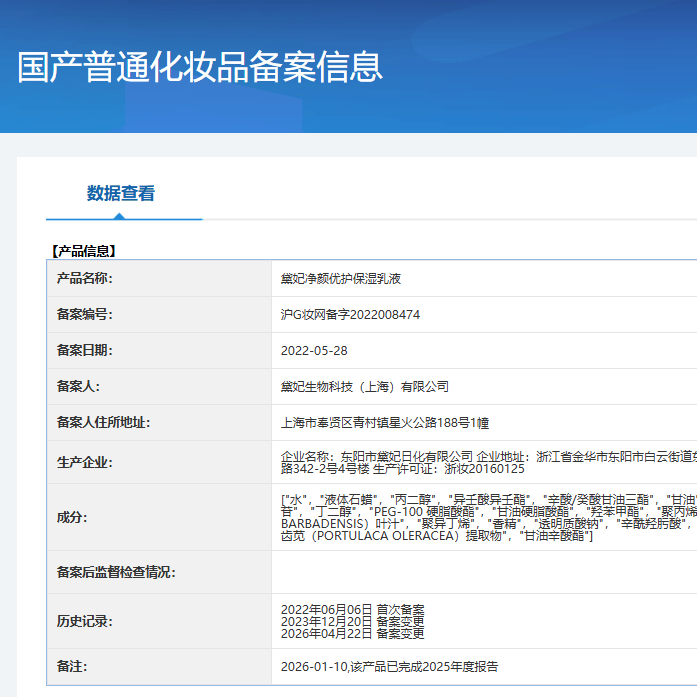The width and height of the screenshot is (697, 697).
Task: Select the date 2022-05-28
Action: tap(314, 351)
